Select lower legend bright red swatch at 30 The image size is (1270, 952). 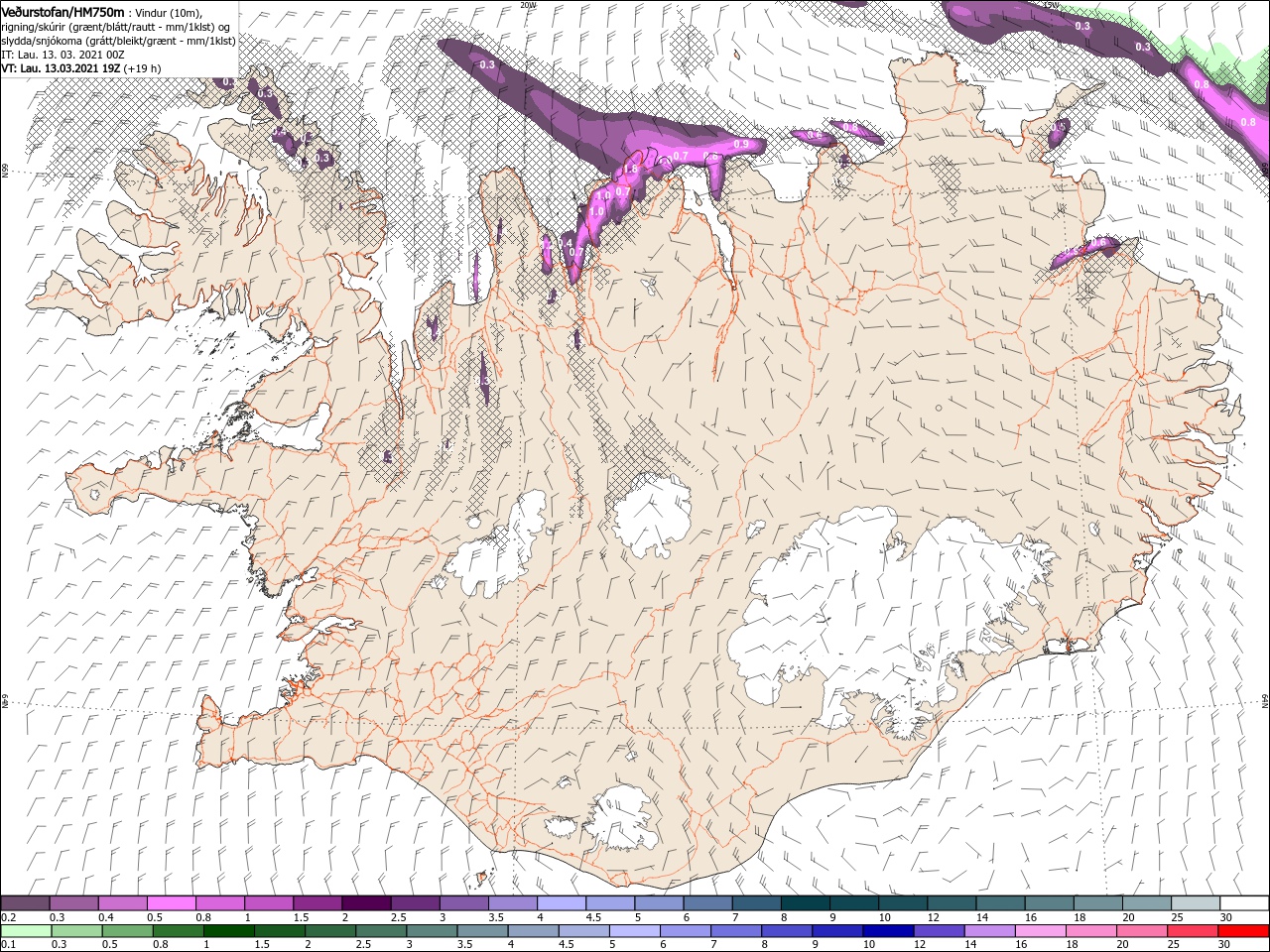tap(1244, 930)
